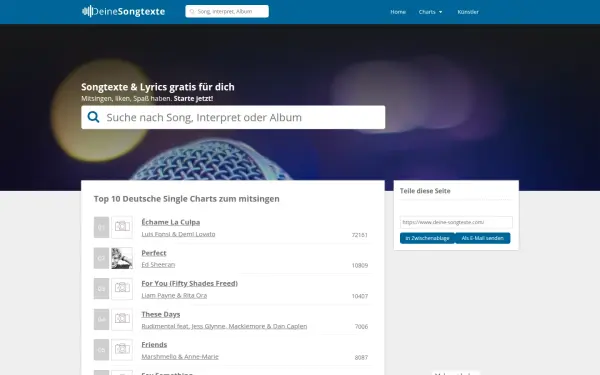Open artist Ed Sheeran
Image resolution: width=600 pixels, height=375 pixels.
158,264
